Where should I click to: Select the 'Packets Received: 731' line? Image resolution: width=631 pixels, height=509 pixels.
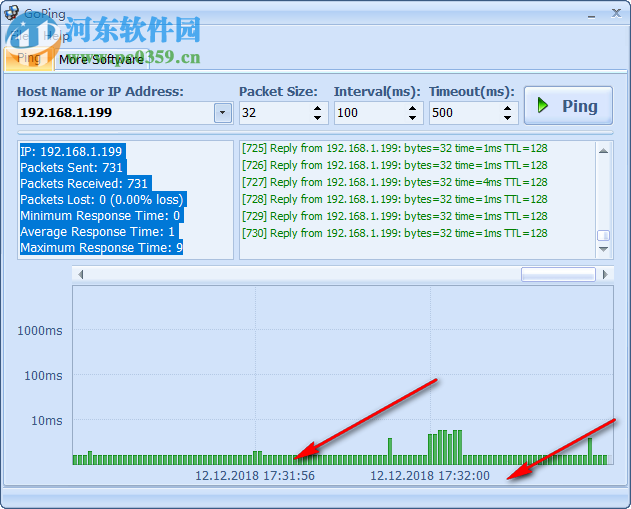click(x=85, y=183)
